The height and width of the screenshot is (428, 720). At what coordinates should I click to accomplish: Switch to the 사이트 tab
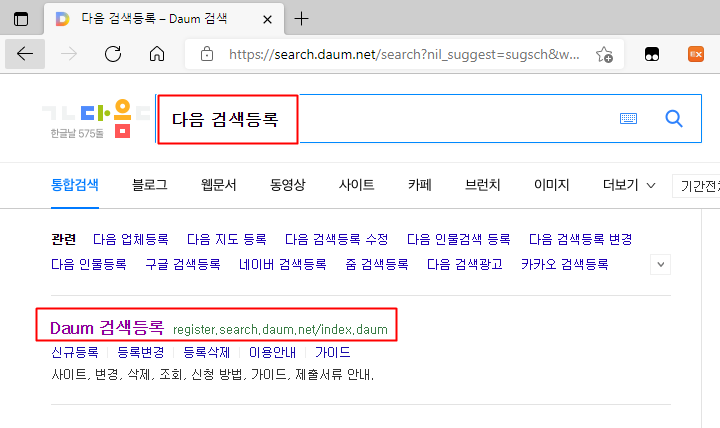point(356,185)
